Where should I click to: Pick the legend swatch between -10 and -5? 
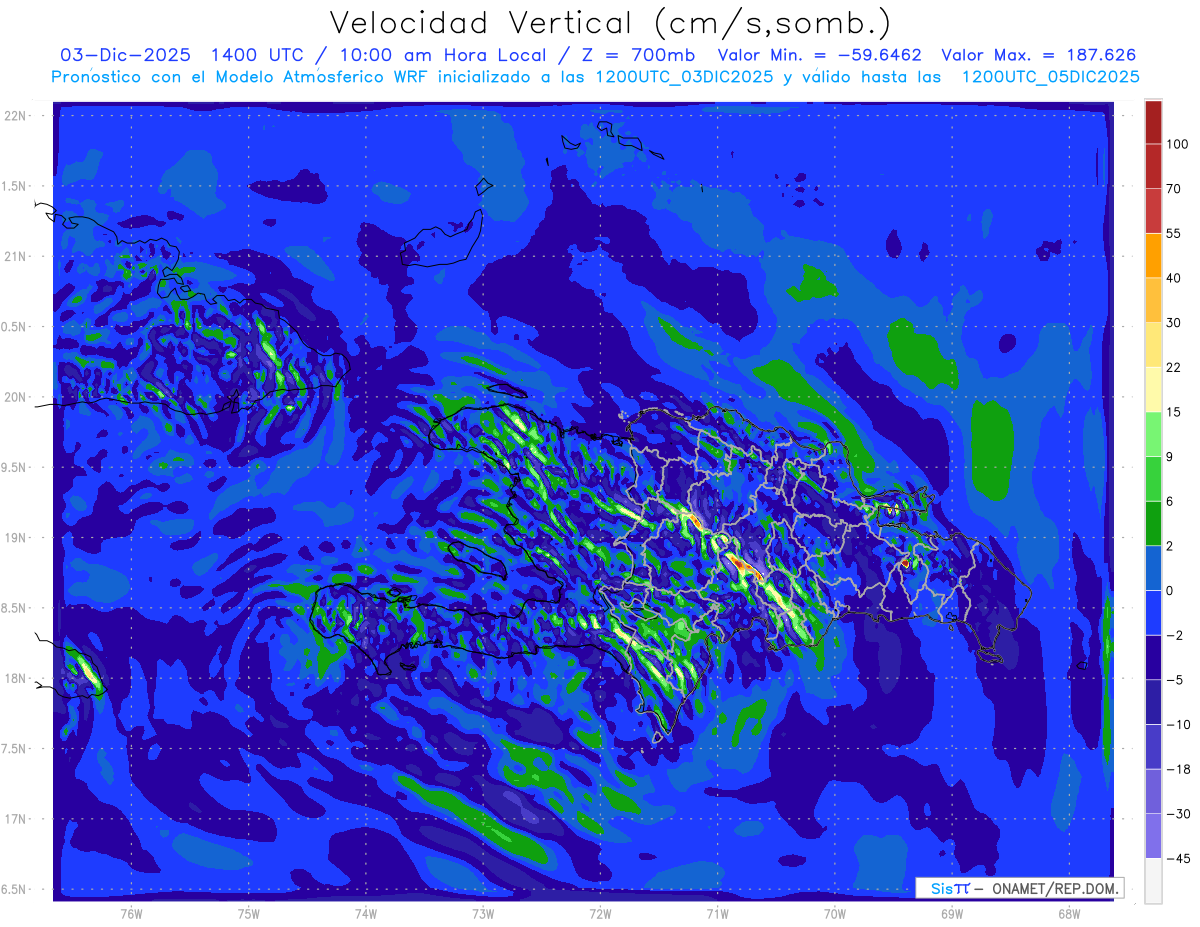point(1153,701)
